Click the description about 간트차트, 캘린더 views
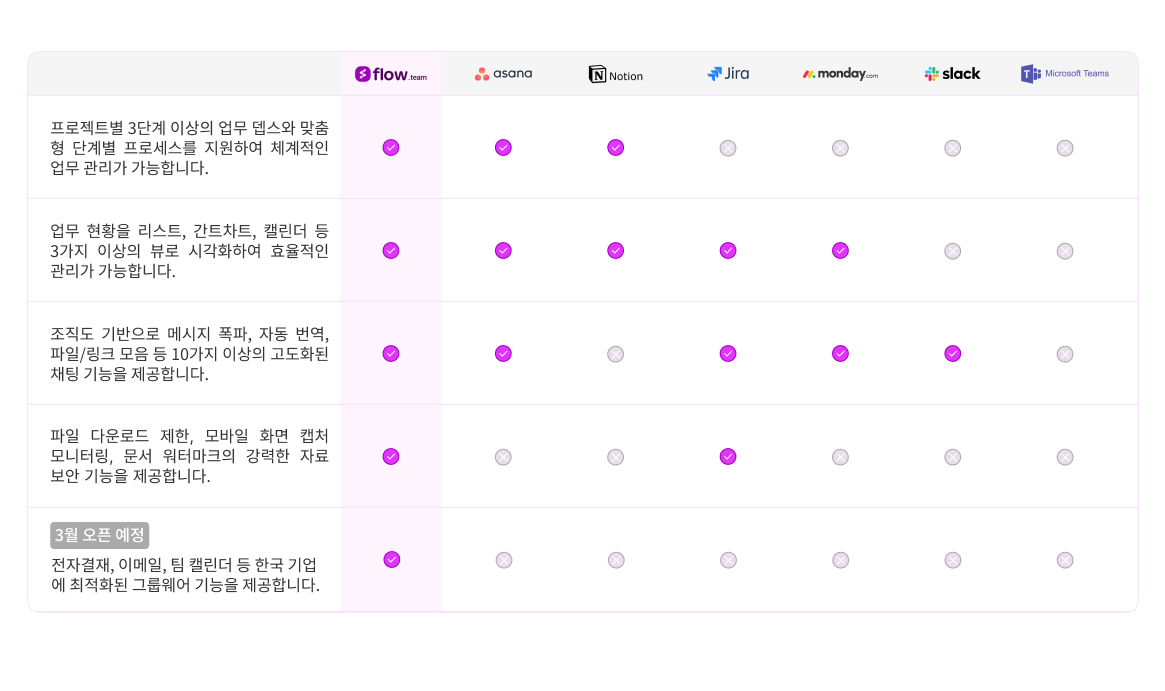1165x691 pixels. point(189,250)
